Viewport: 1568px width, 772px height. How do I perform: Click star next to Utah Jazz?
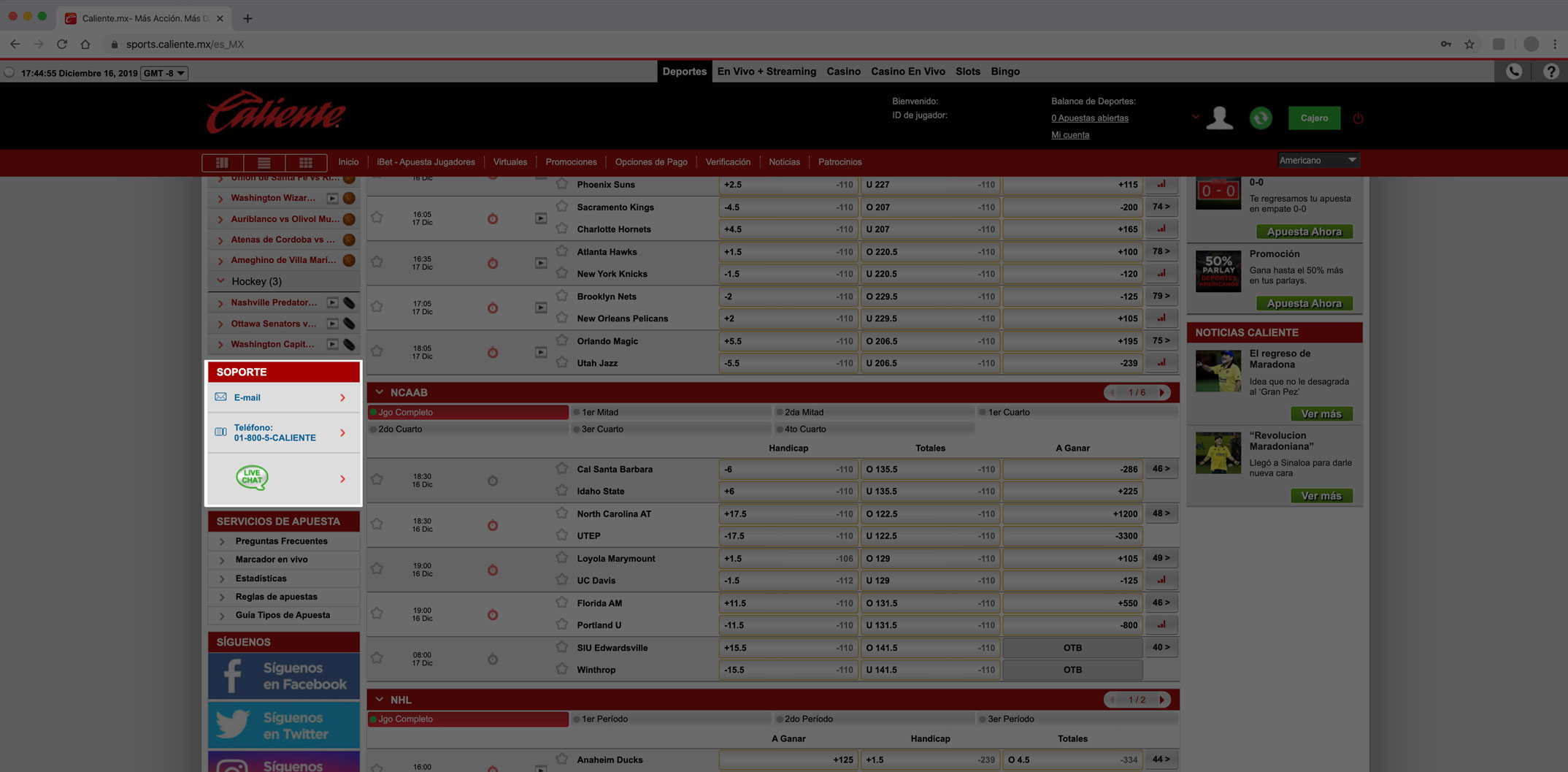point(561,362)
